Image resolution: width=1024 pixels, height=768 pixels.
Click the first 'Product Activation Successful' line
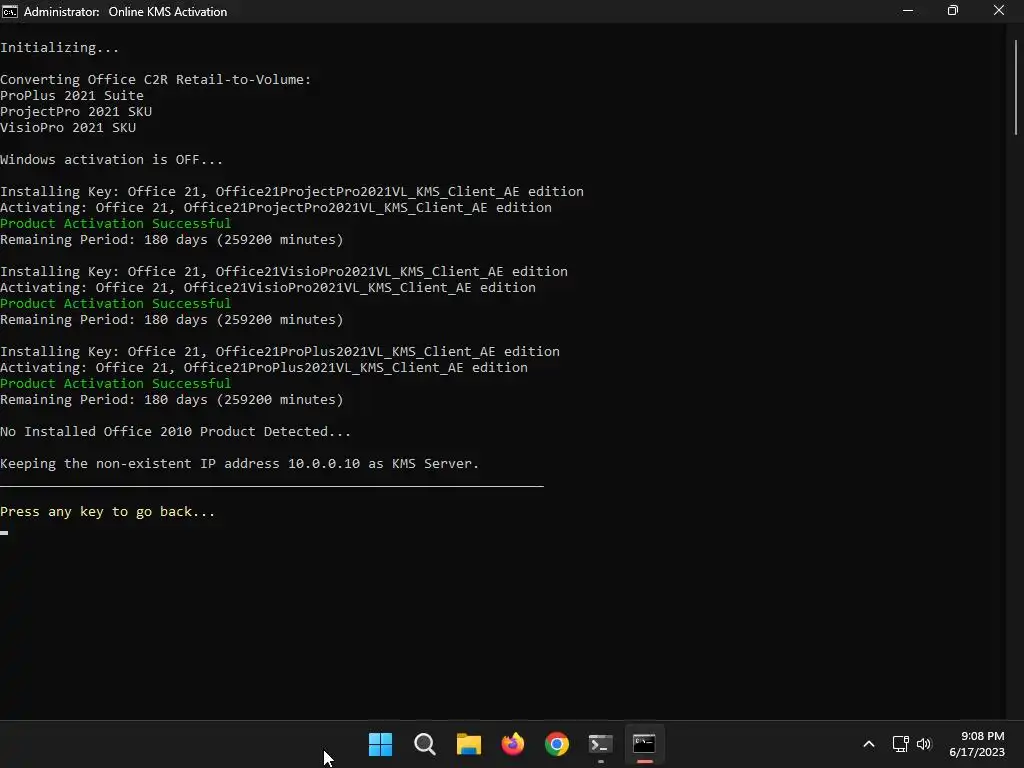(x=116, y=223)
